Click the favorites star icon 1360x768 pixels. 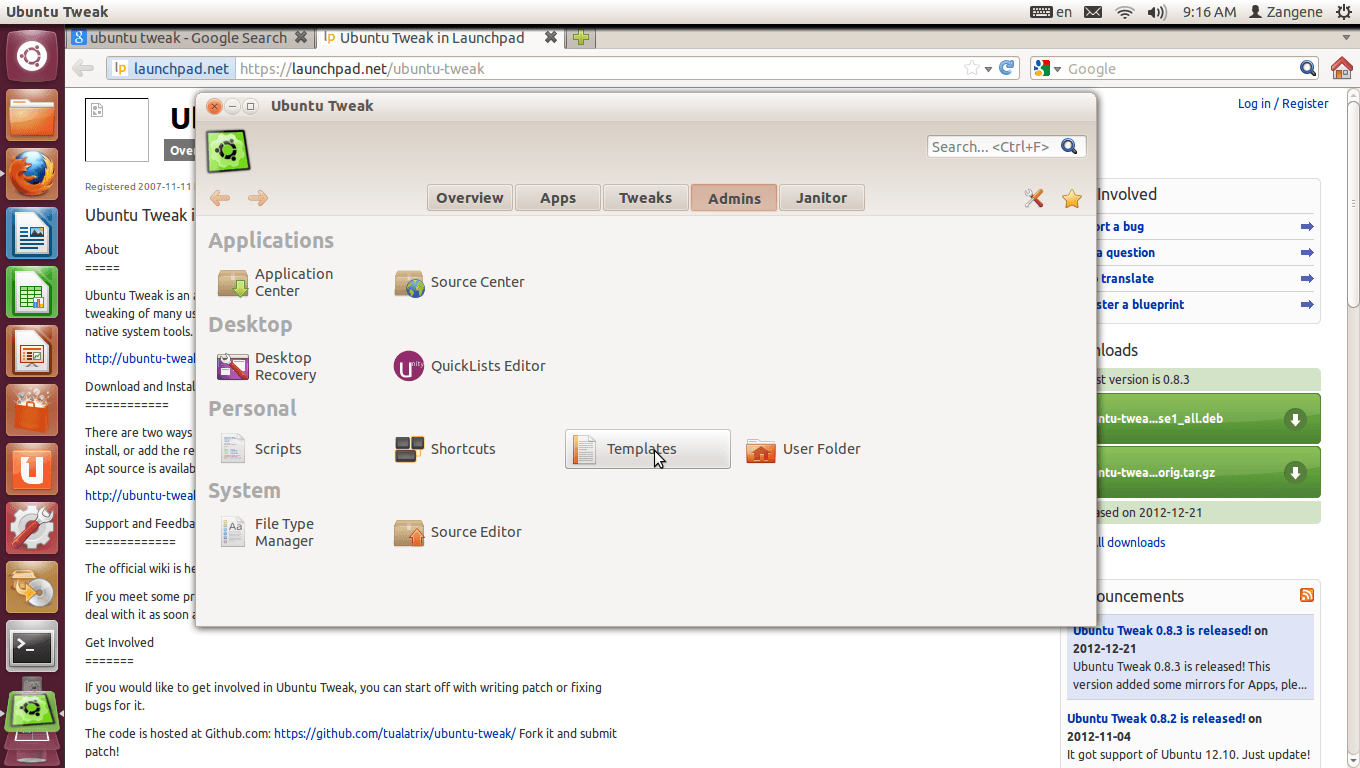coord(1072,198)
